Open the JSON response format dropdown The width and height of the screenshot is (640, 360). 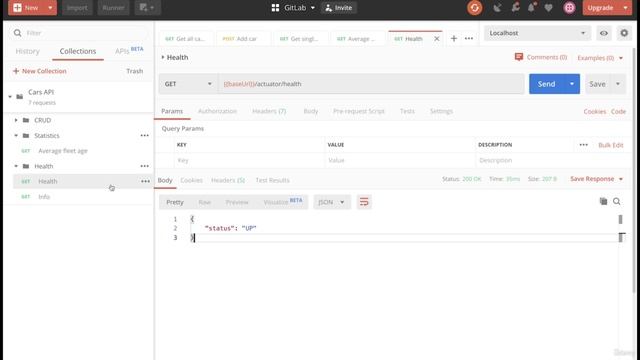(x=332, y=202)
